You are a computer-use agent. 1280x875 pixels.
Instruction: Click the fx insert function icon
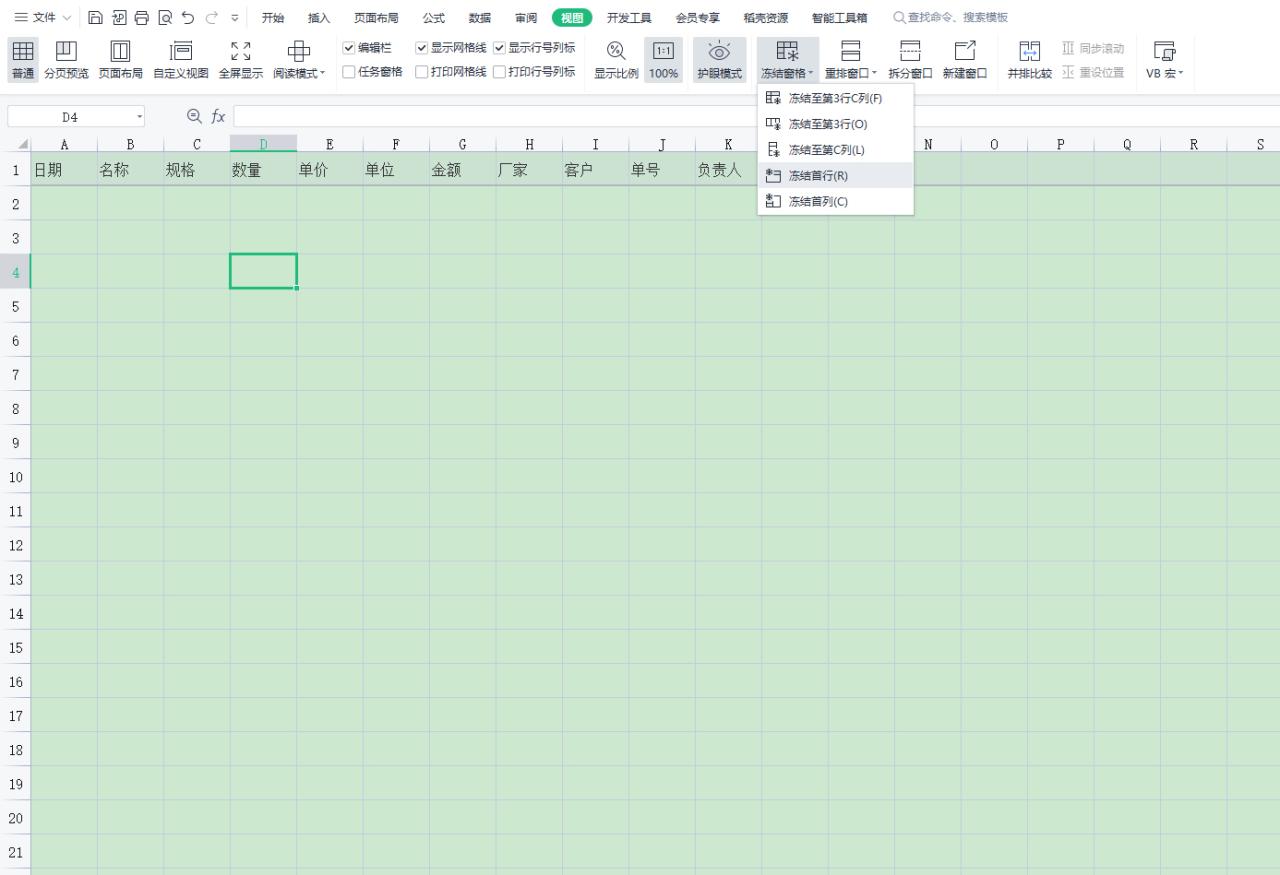click(x=218, y=117)
